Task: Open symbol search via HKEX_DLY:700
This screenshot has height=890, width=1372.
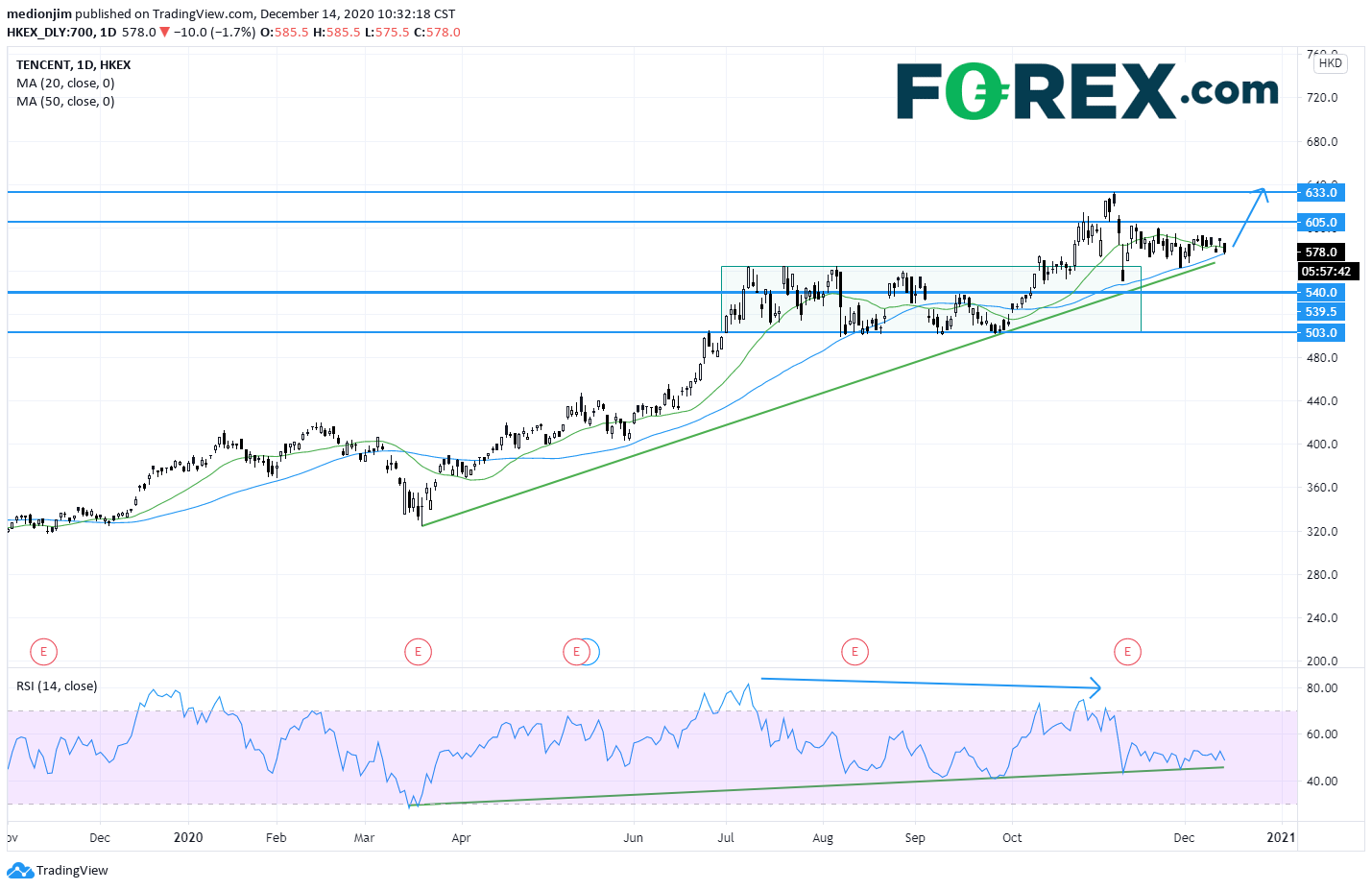Action: coord(56,31)
